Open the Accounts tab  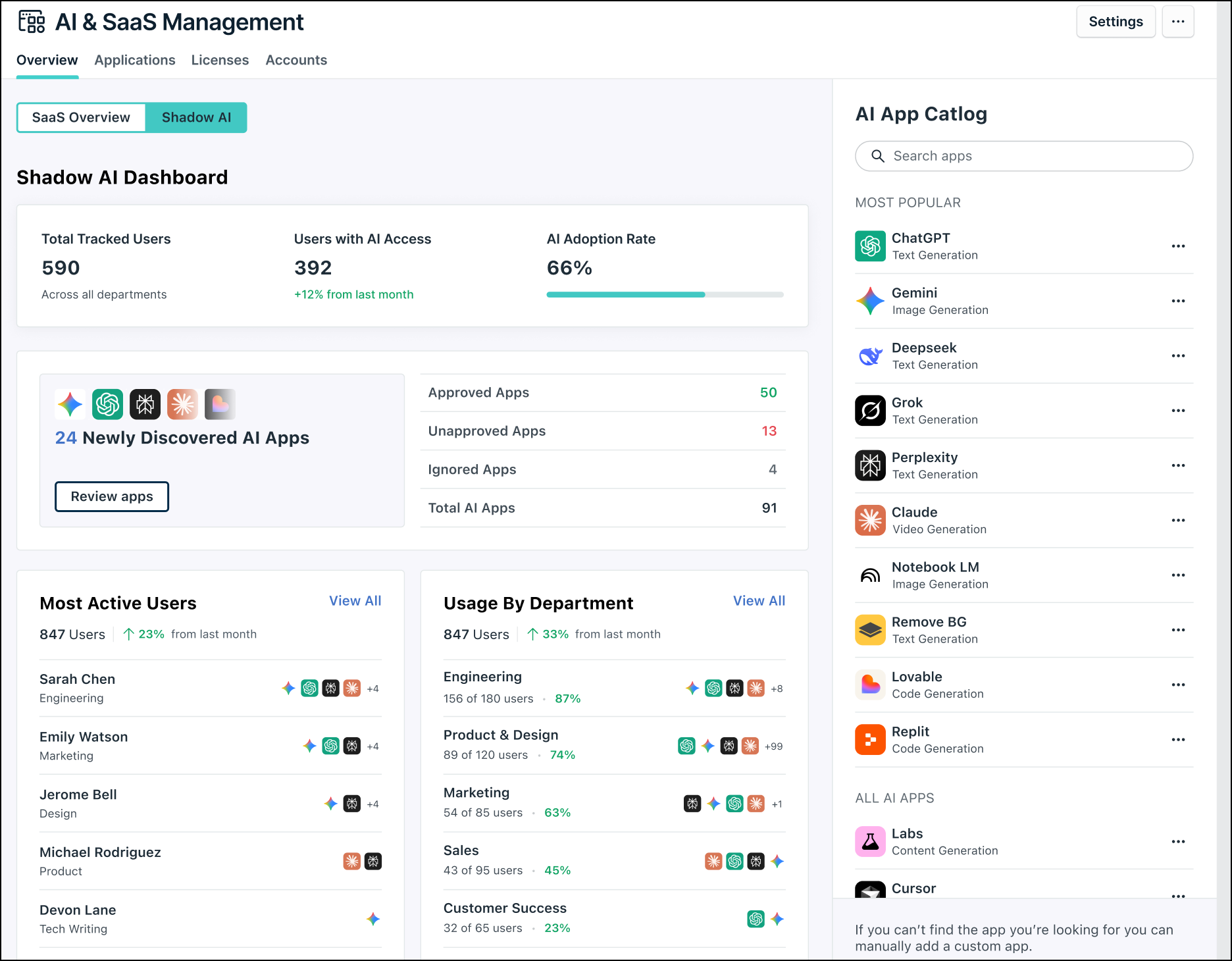296,60
